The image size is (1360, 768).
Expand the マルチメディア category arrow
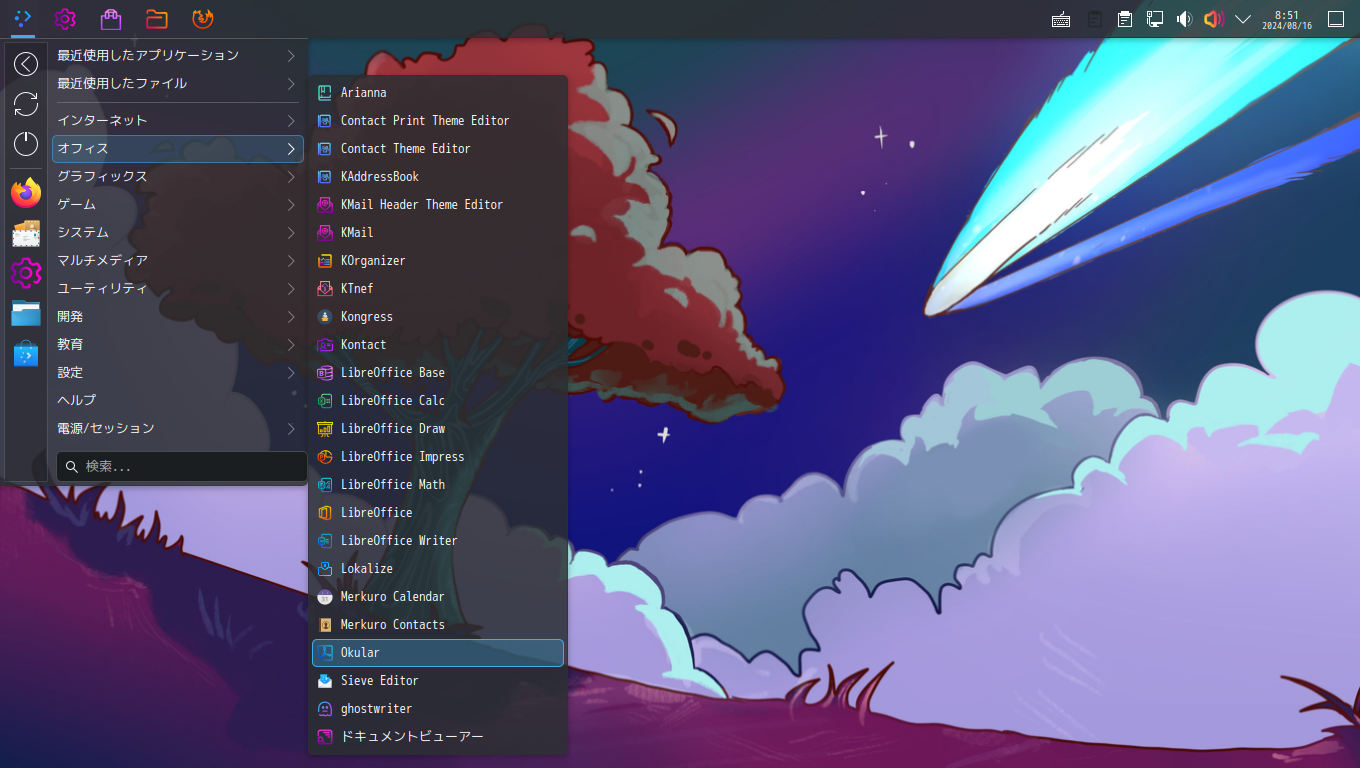(x=291, y=261)
